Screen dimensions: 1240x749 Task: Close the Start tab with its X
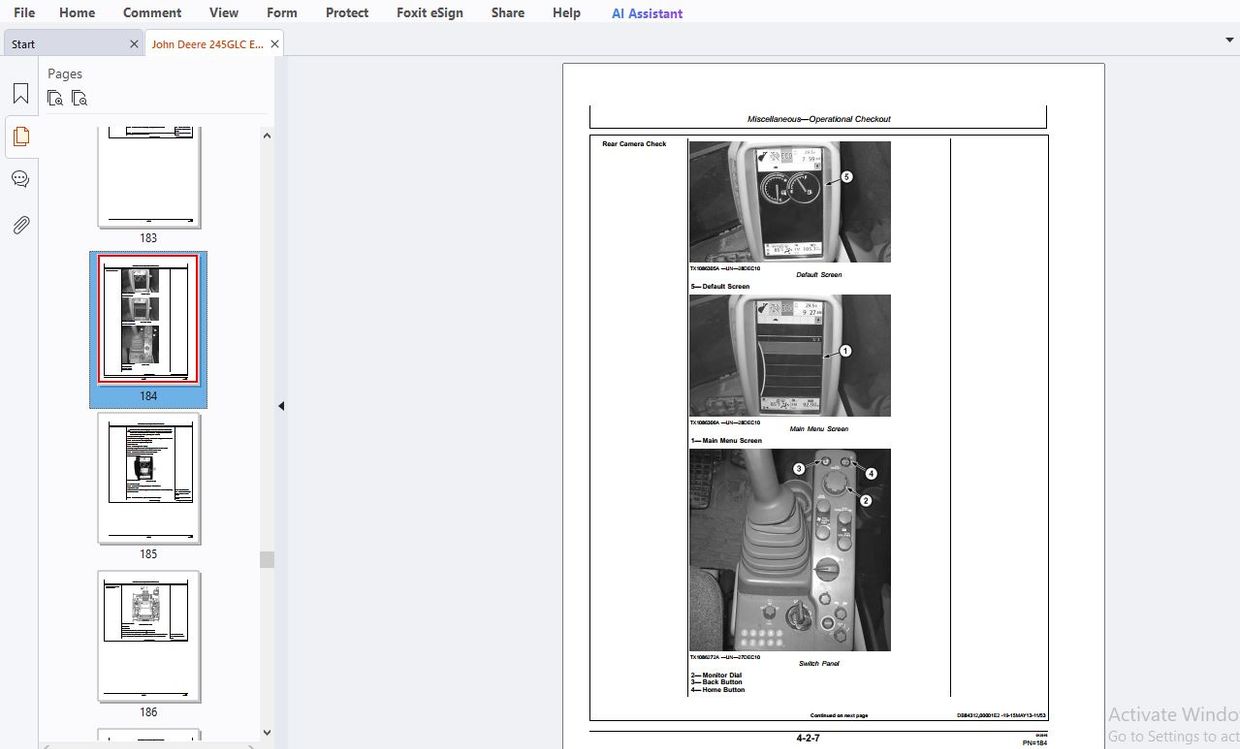[x=133, y=44]
